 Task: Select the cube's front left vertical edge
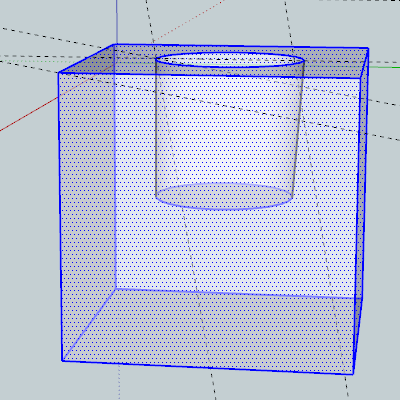(60, 217)
